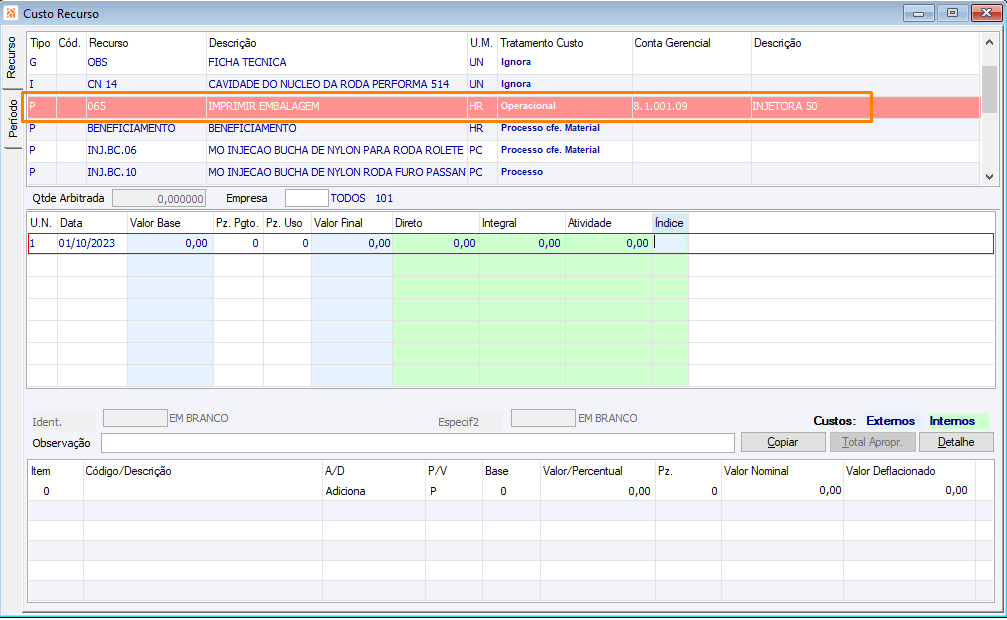Click the U.M. column header
This screenshot has height=620, width=1007.
pos(481,43)
